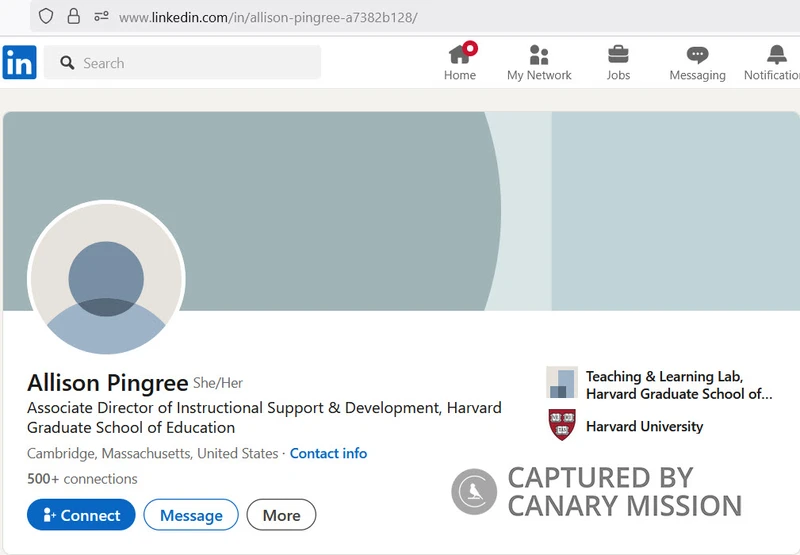Click the search magnifier icon
This screenshot has width=800, height=555.
tap(67, 63)
